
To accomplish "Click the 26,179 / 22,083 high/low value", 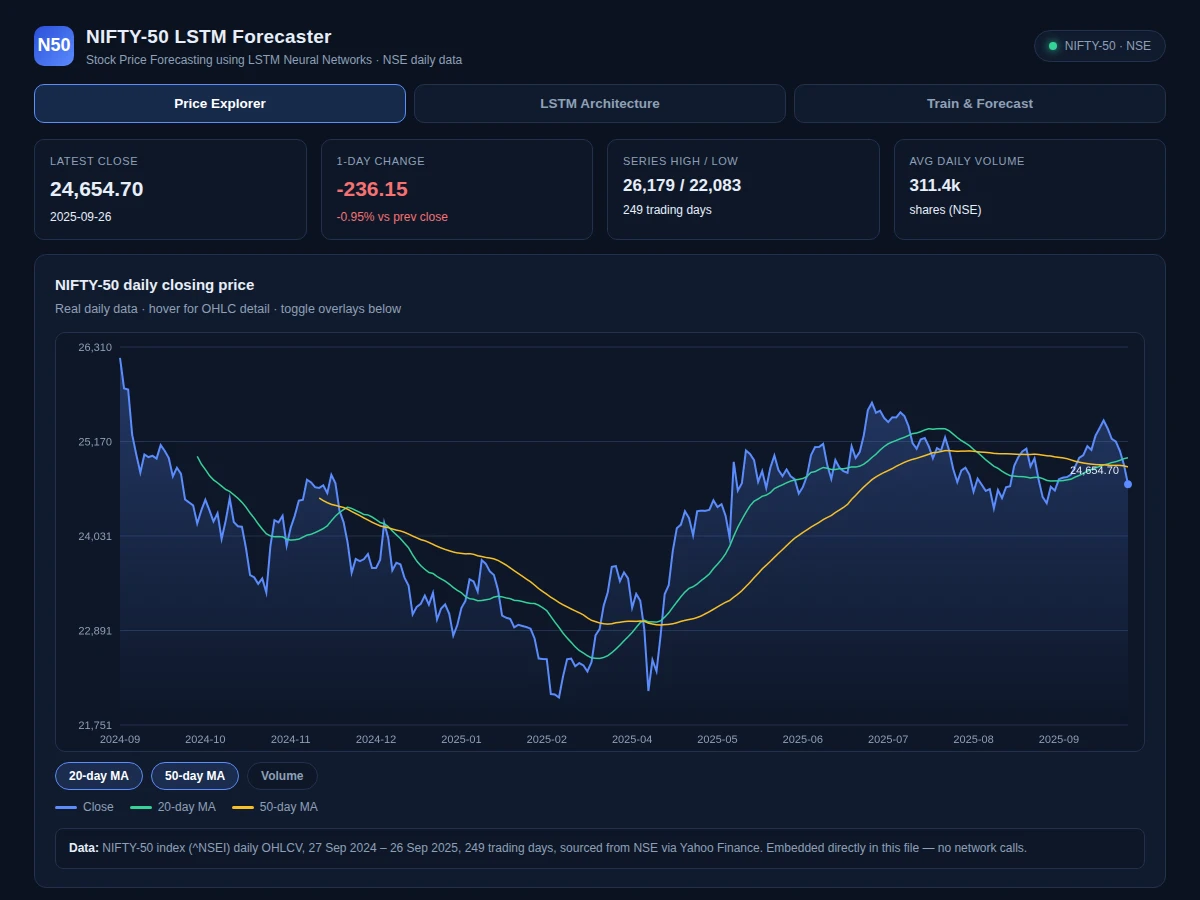I will 682,185.
